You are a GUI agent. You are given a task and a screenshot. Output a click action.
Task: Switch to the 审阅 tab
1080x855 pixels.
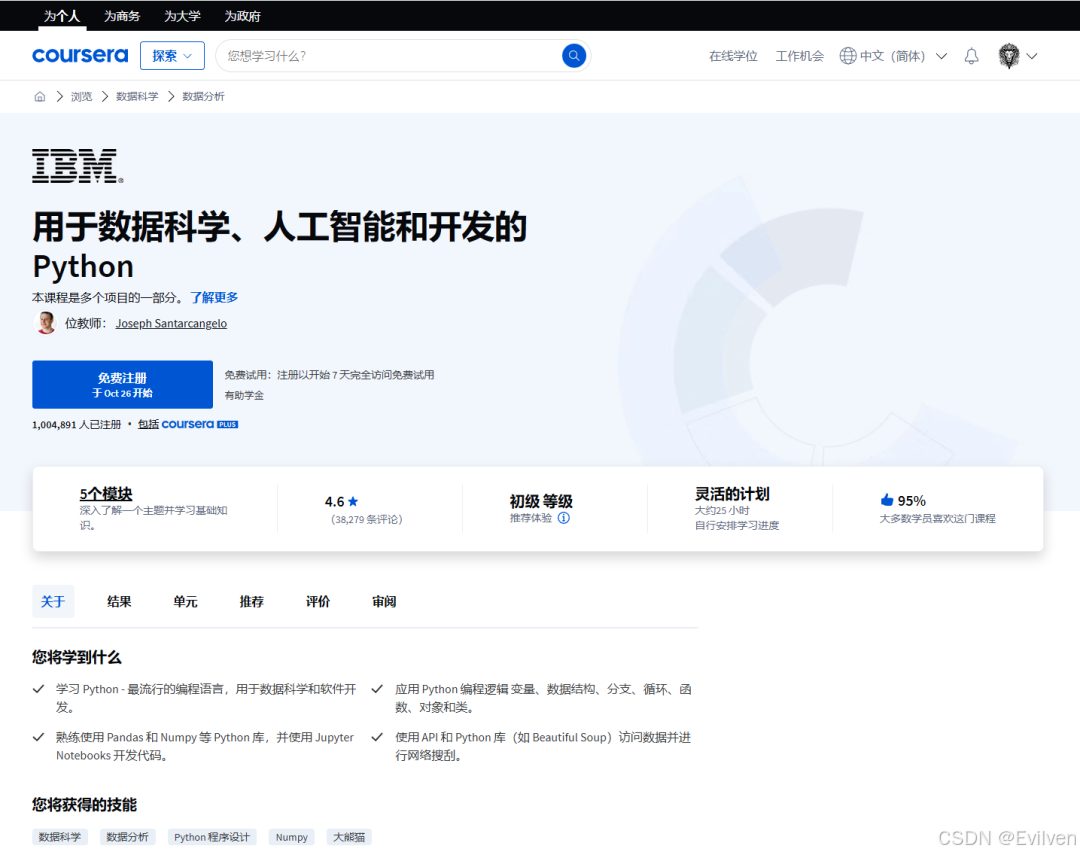pos(384,601)
